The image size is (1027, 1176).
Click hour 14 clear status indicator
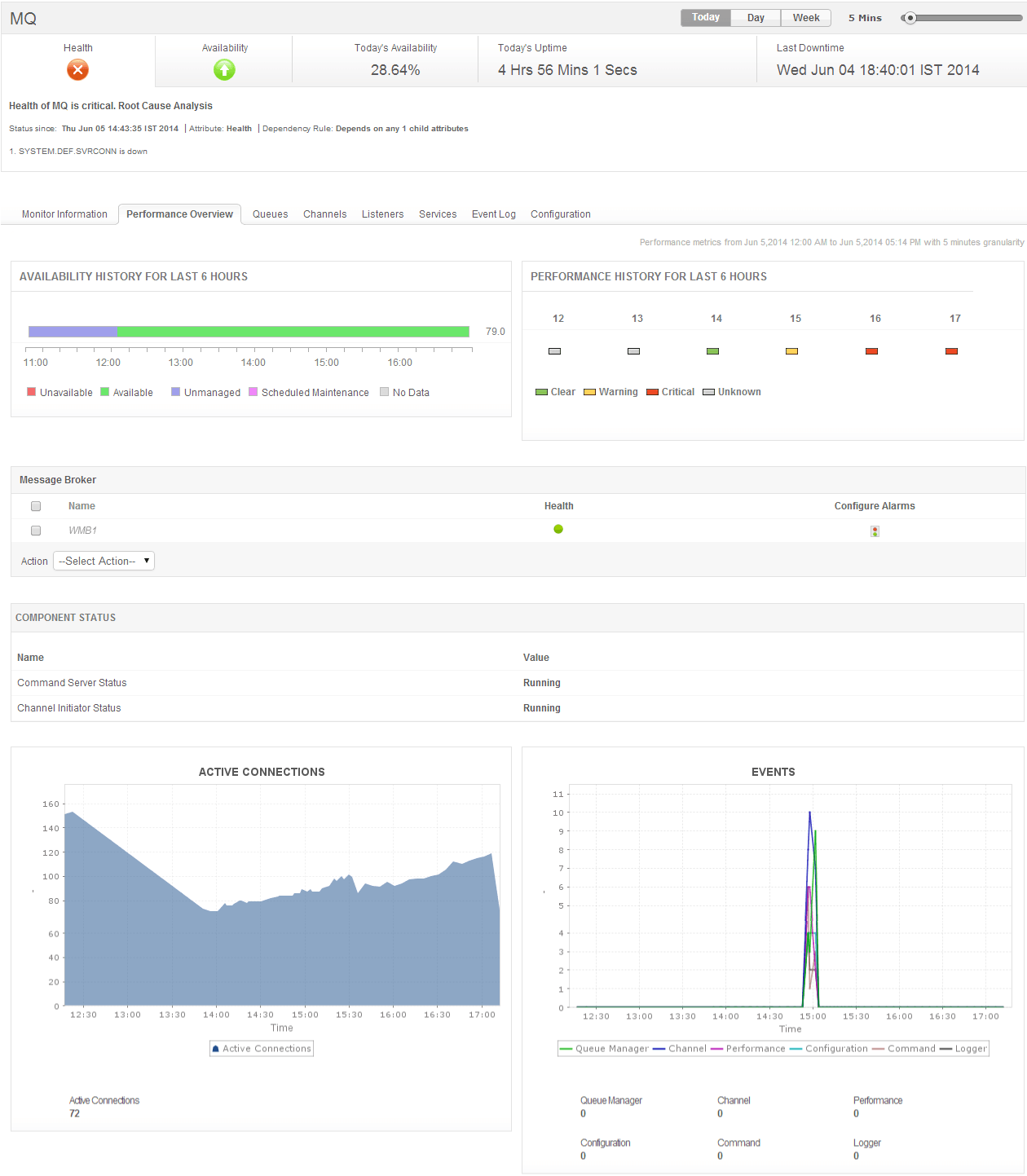712,351
